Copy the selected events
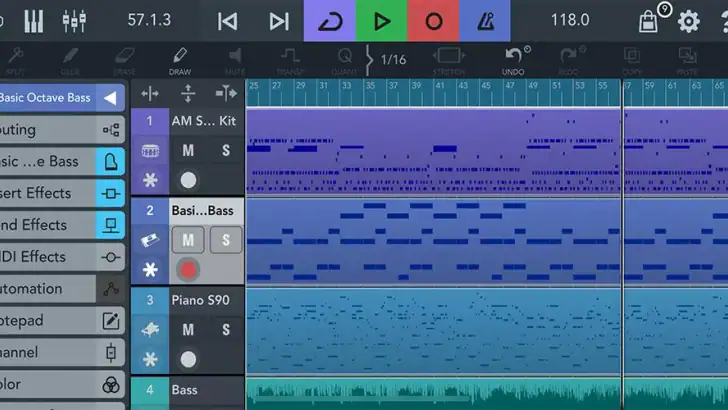 (x=632, y=61)
